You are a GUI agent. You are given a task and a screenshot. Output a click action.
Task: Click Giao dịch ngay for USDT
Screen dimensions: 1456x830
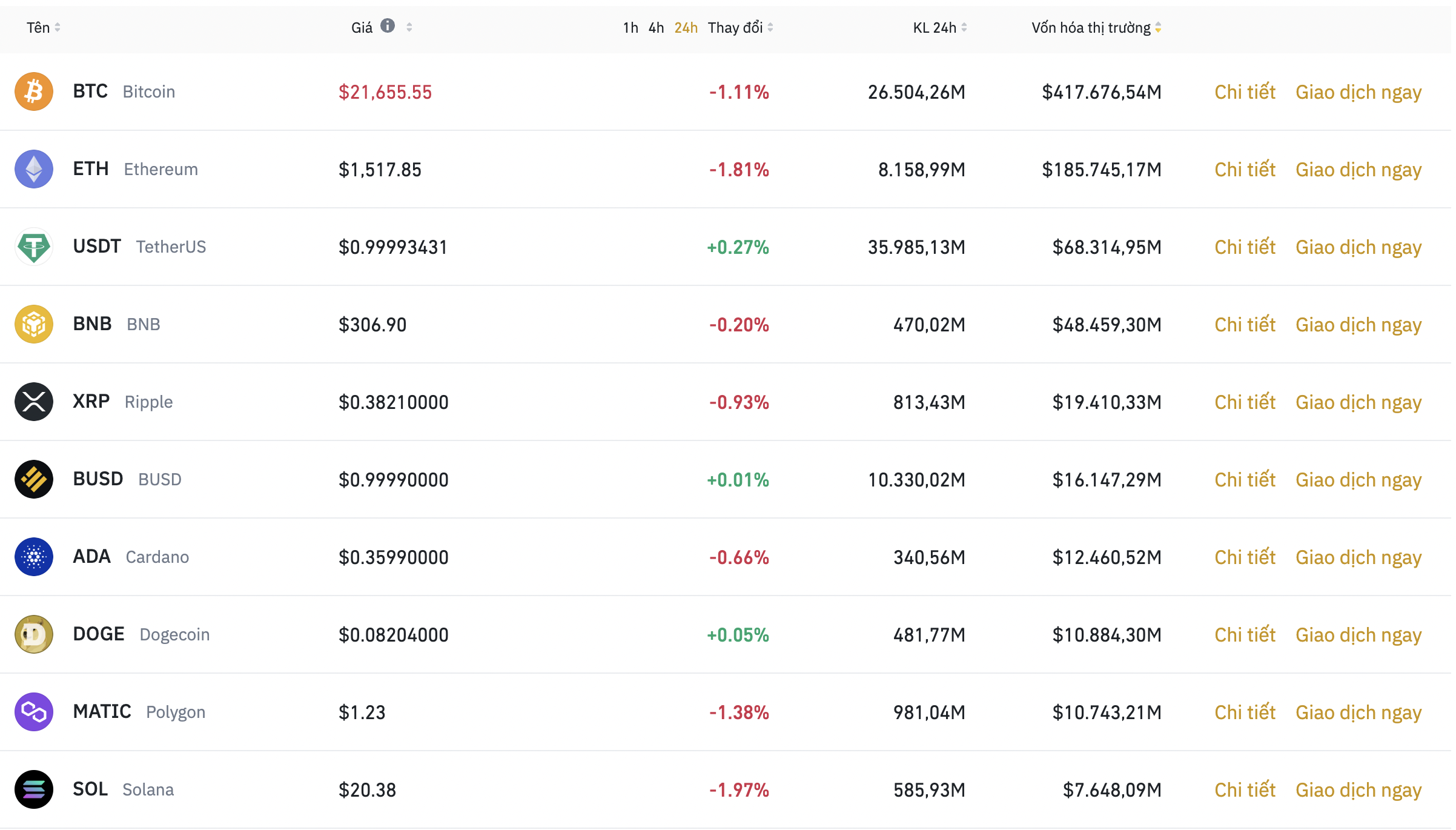[1358, 248]
